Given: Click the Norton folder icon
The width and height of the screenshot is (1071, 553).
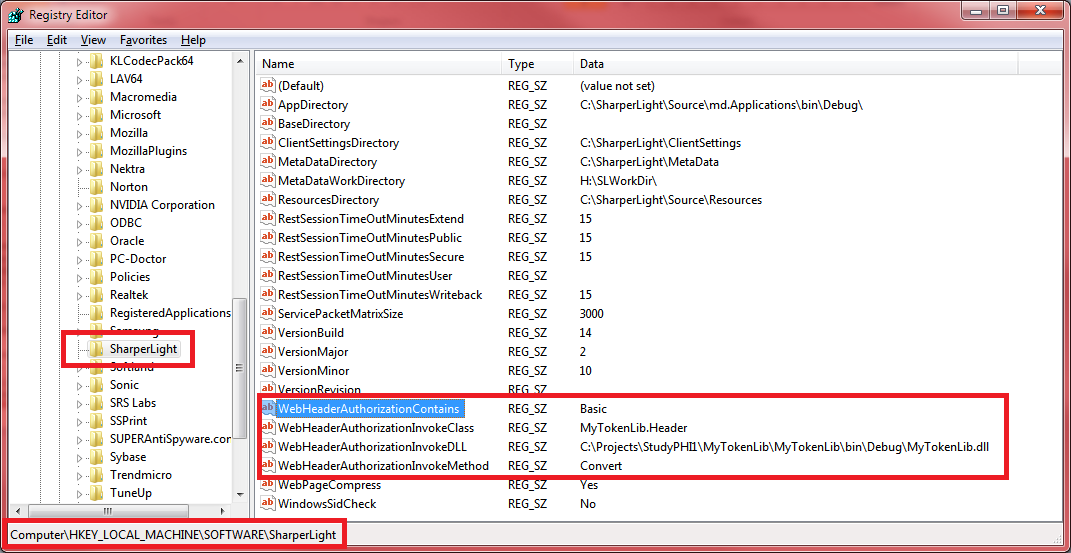Looking at the screenshot, I should pyautogui.click(x=97, y=186).
